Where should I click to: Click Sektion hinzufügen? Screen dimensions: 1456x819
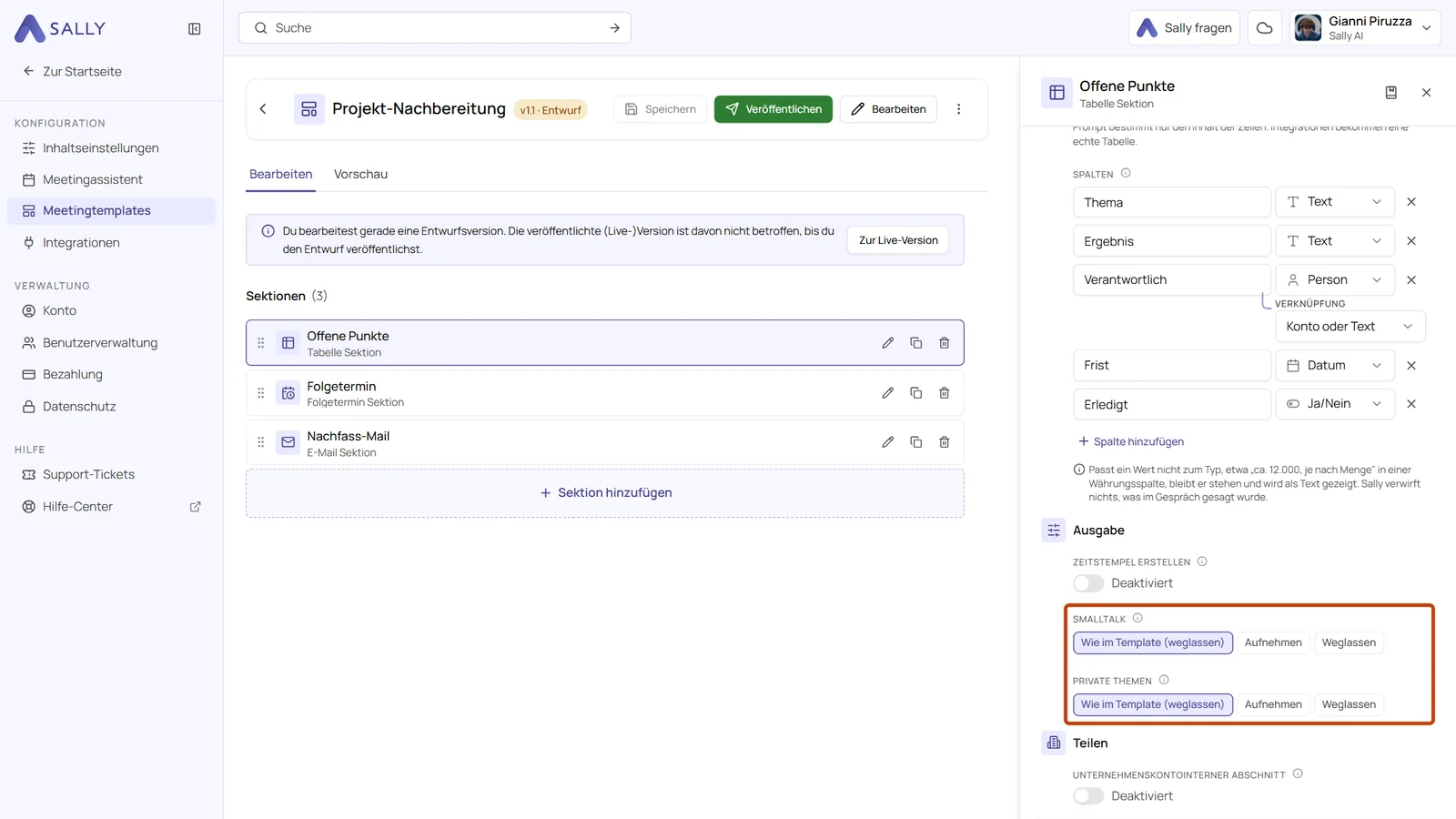(605, 493)
